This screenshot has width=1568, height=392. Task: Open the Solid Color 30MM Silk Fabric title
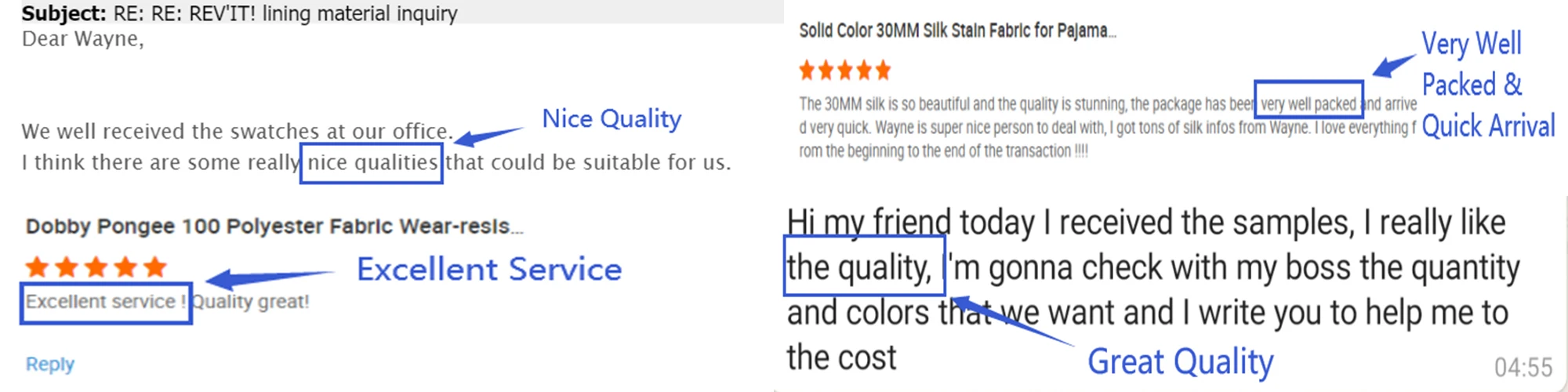click(956, 31)
